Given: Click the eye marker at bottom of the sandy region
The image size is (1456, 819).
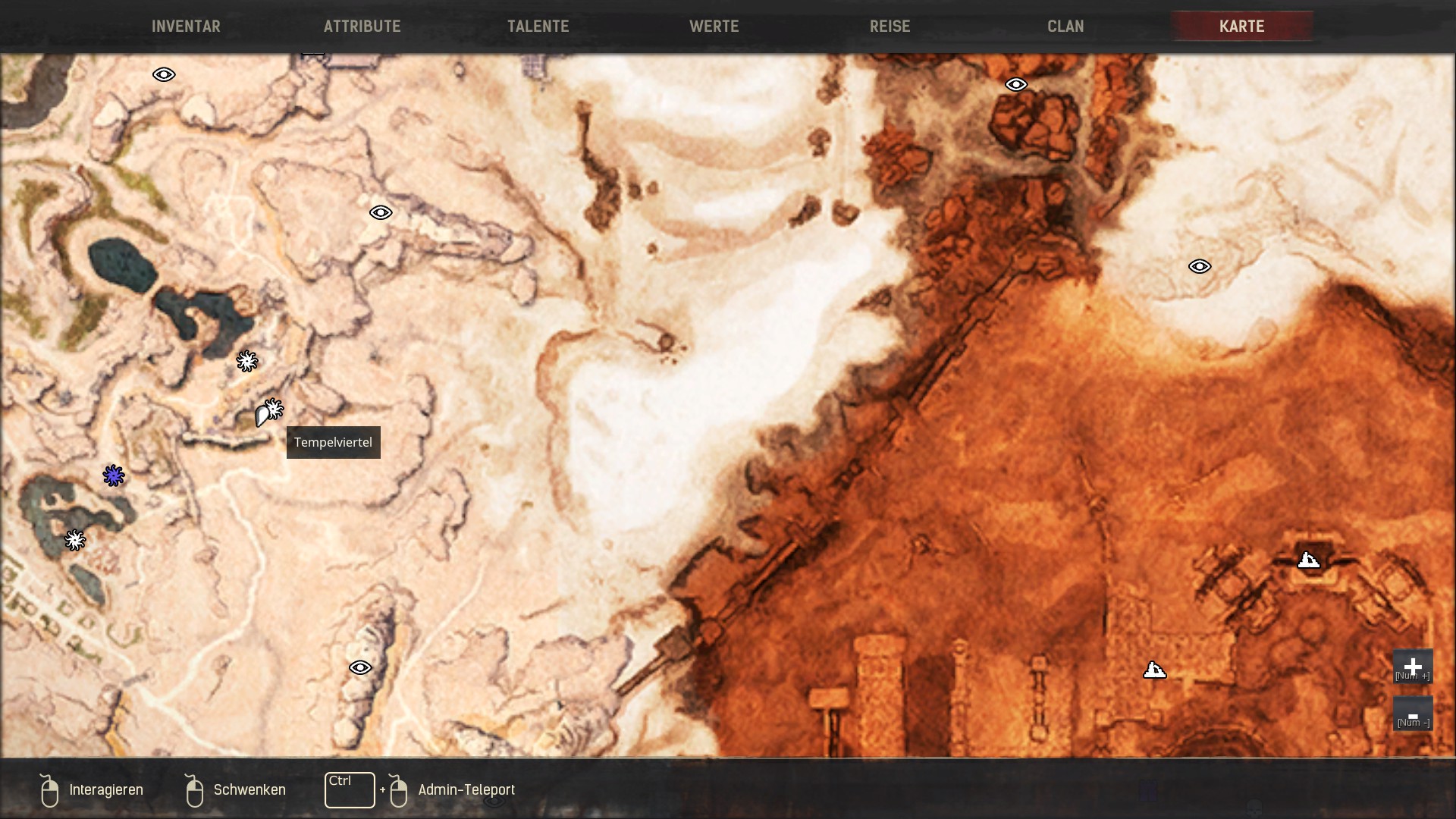Looking at the screenshot, I should (x=360, y=667).
